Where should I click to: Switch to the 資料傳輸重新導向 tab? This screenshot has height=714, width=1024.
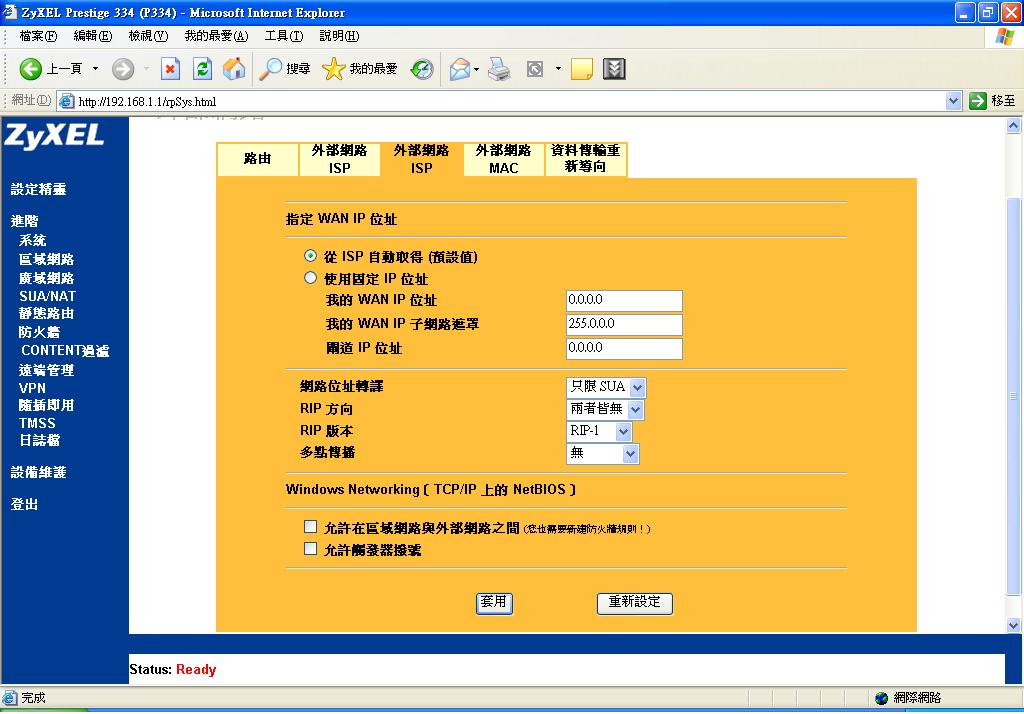586,159
